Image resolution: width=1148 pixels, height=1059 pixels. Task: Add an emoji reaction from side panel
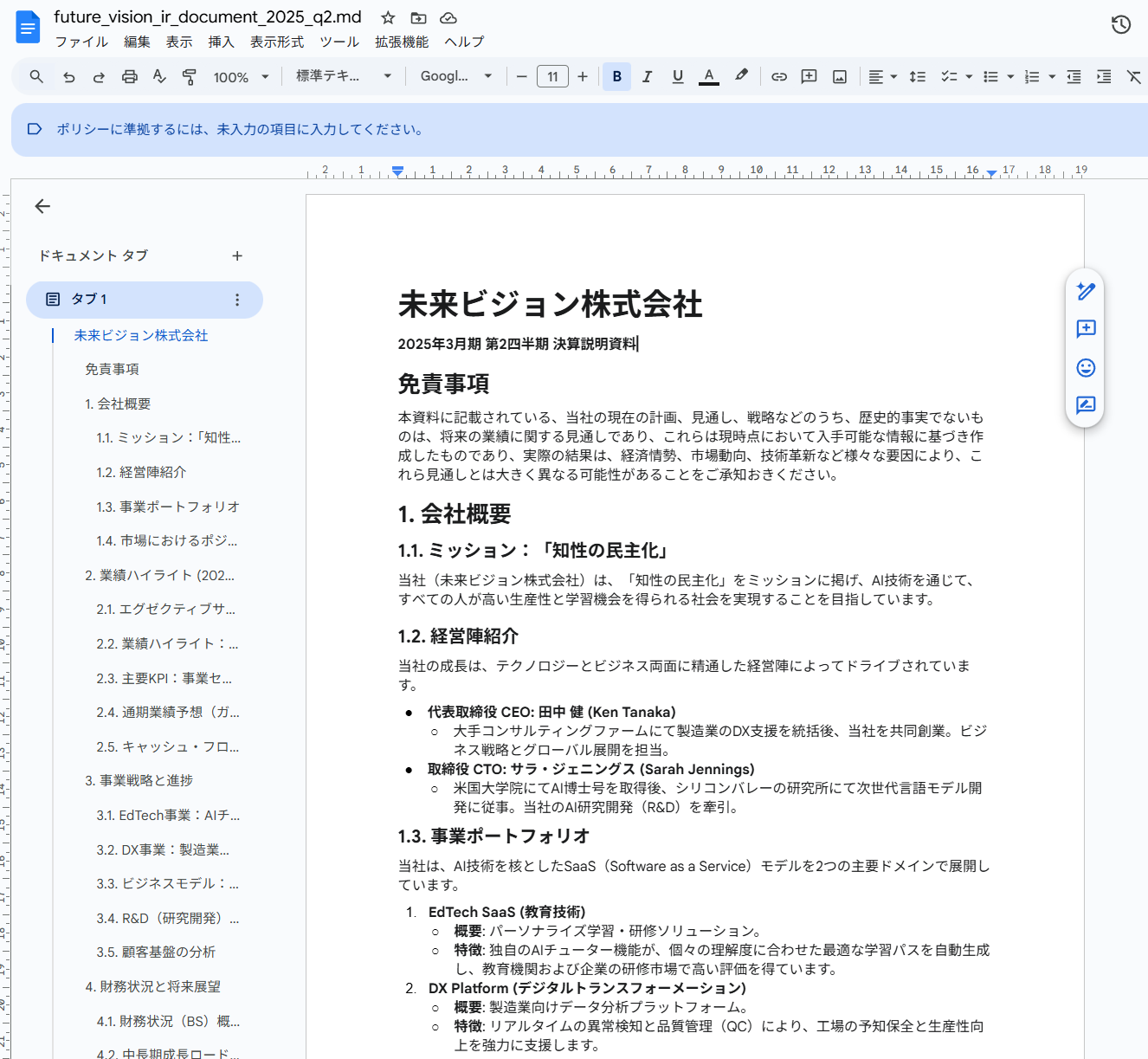click(1085, 368)
